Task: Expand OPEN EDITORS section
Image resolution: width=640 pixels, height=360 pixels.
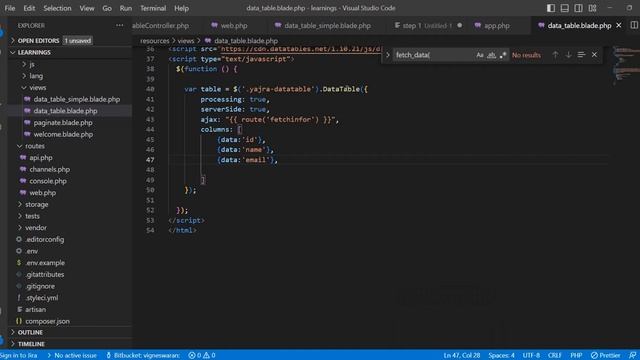Action: 38,41
